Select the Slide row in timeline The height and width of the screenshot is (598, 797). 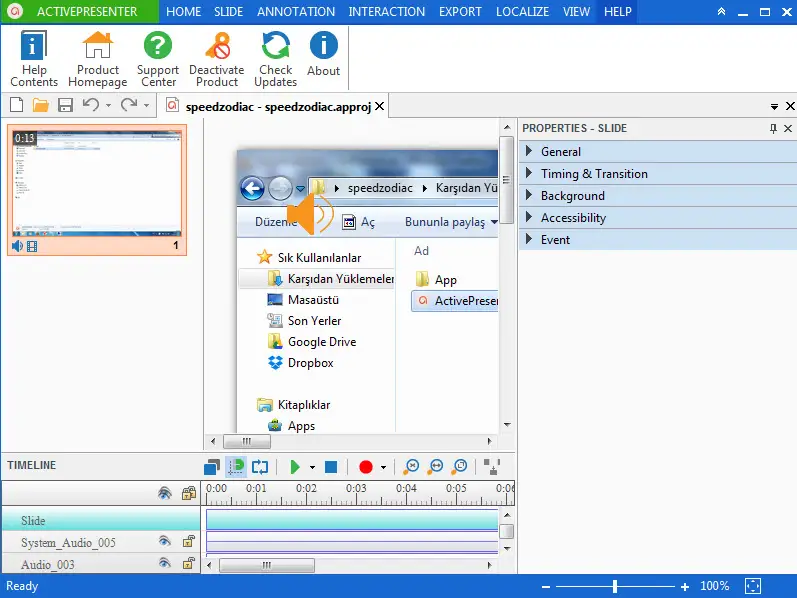tap(101, 520)
